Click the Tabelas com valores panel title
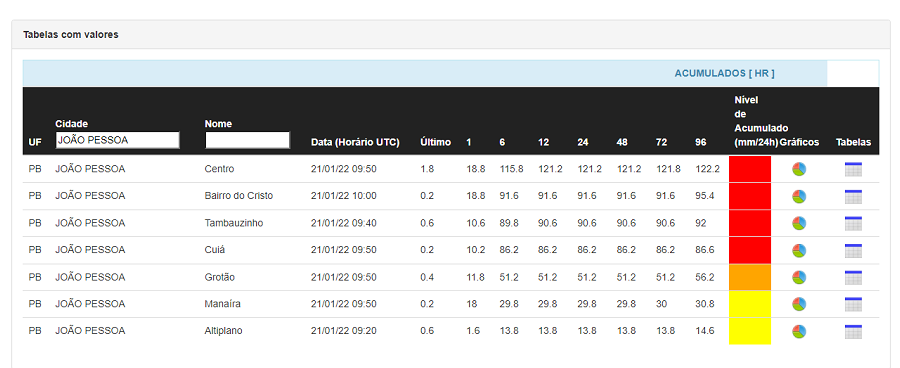This screenshot has width=900, height=368. point(71,34)
